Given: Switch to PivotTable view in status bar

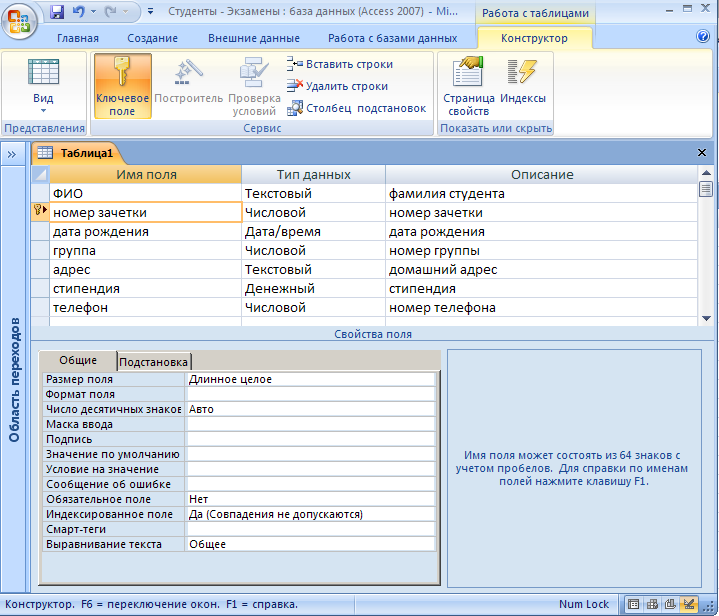Looking at the screenshot, I should 652,604.
